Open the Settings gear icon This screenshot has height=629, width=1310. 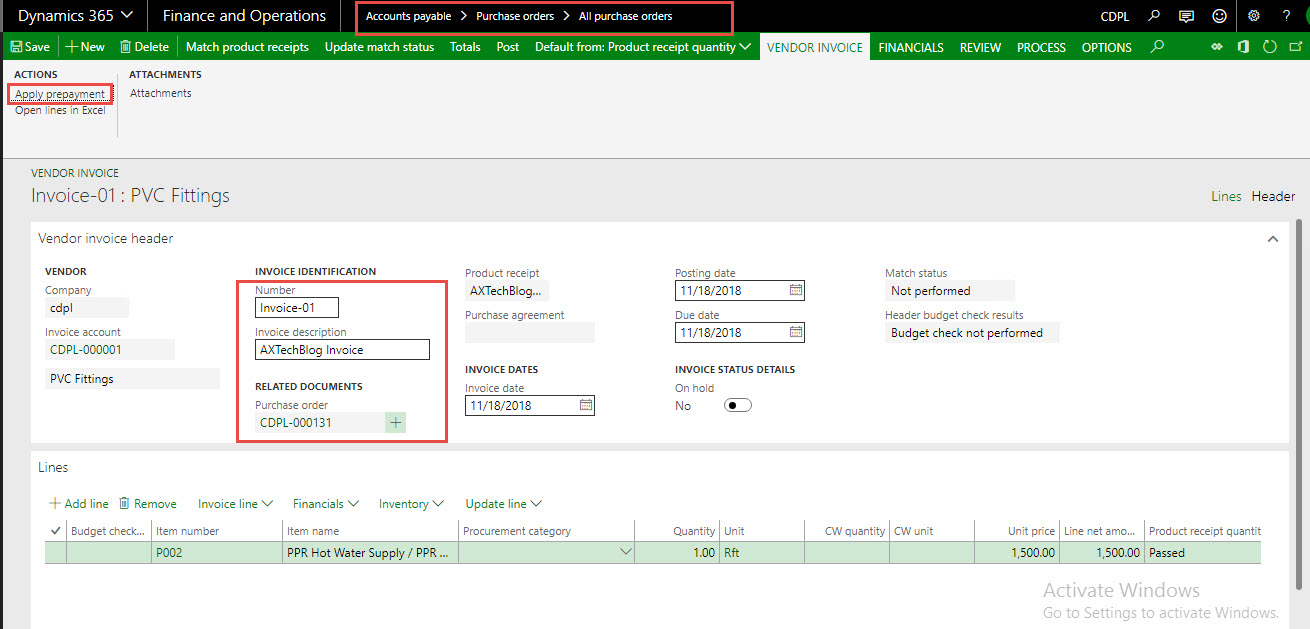tap(1254, 16)
